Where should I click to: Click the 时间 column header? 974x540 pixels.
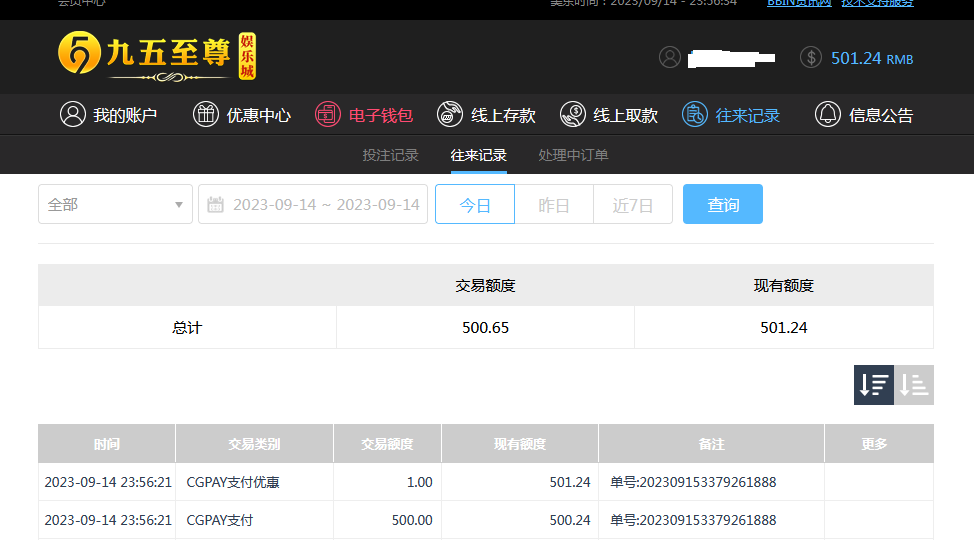(x=107, y=444)
